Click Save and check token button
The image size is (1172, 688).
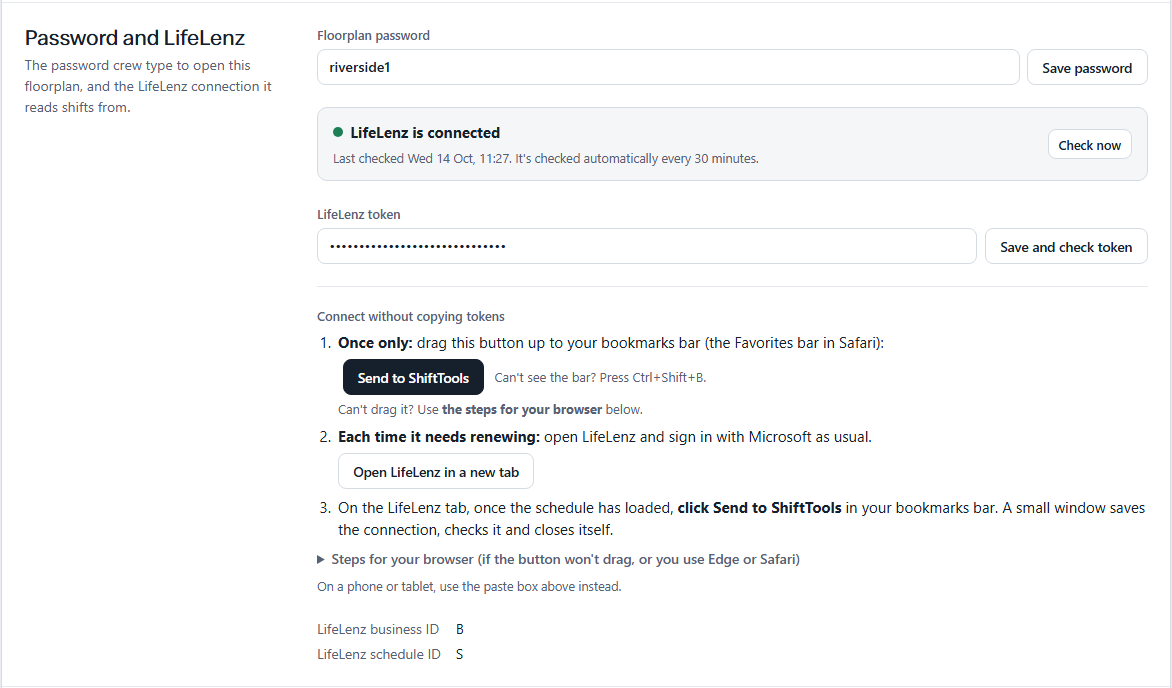pyautogui.click(x=1066, y=246)
